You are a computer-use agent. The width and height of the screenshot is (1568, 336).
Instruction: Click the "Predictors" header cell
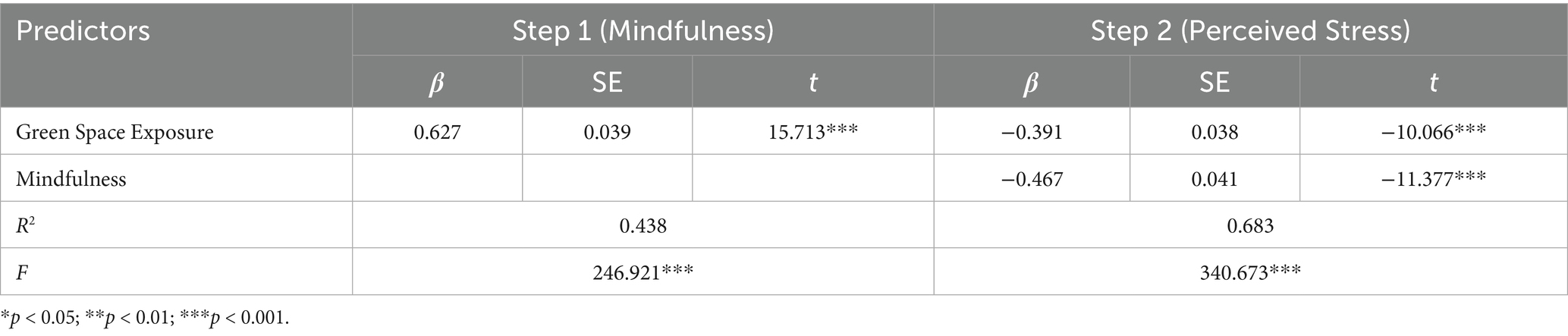[x=83, y=31]
